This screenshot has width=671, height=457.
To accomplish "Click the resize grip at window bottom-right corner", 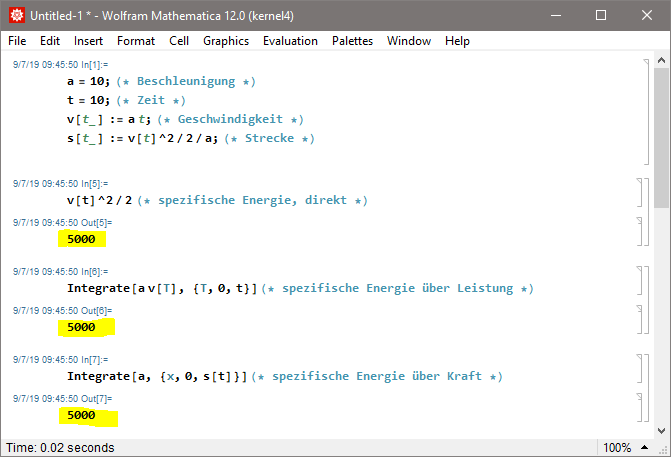I will point(662,448).
